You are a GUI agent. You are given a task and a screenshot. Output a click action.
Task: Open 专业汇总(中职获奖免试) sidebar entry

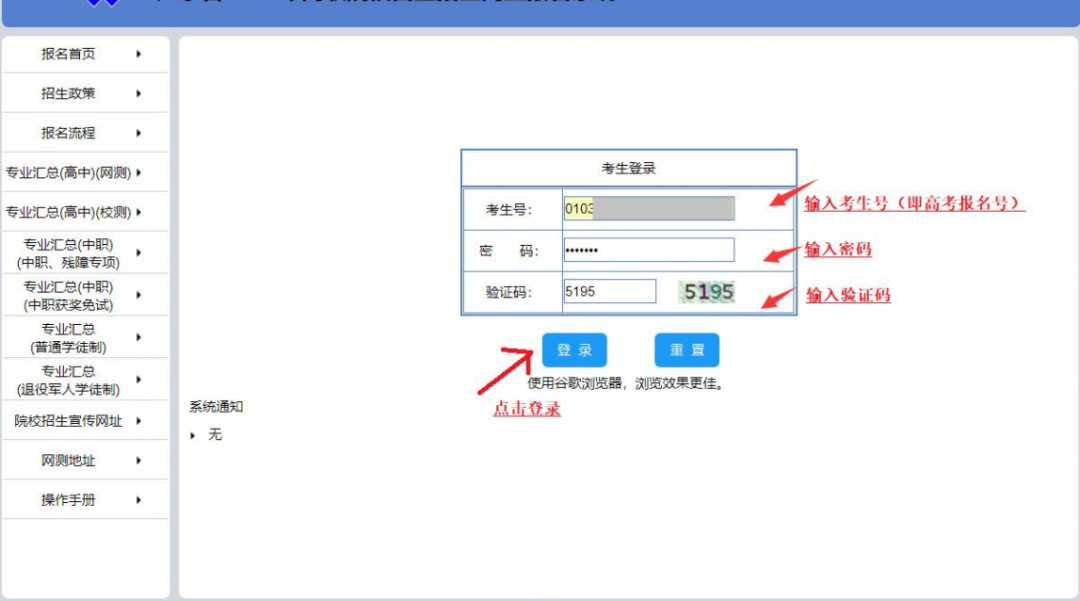point(68,295)
